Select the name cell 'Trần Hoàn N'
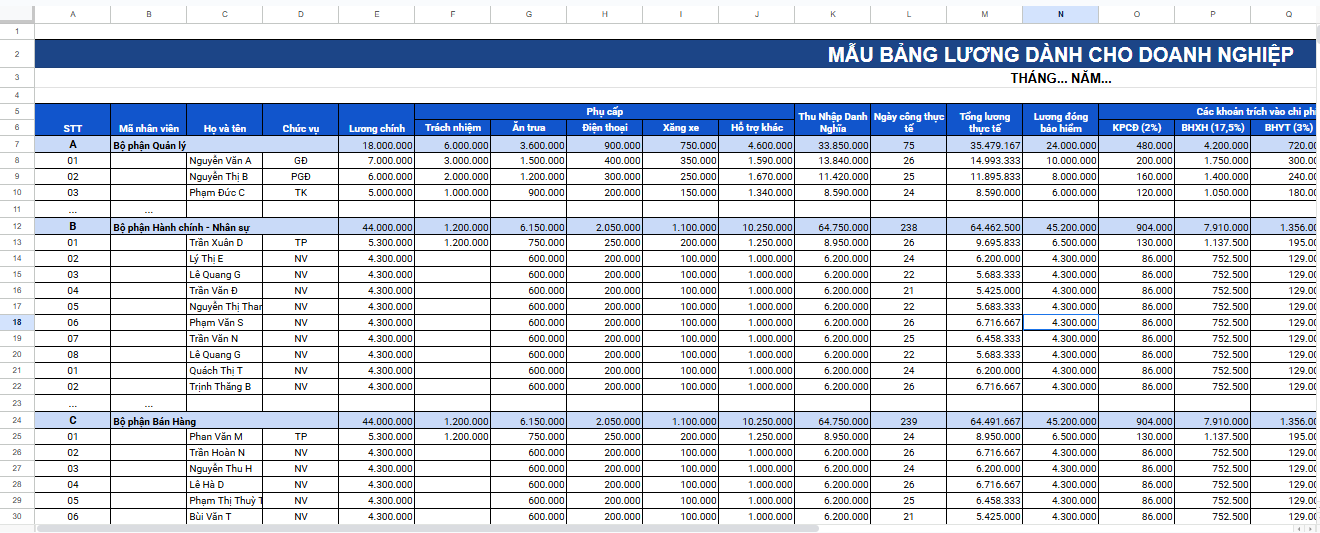The height and width of the screenshot is (533, 1320). click(x=224, y=453)
